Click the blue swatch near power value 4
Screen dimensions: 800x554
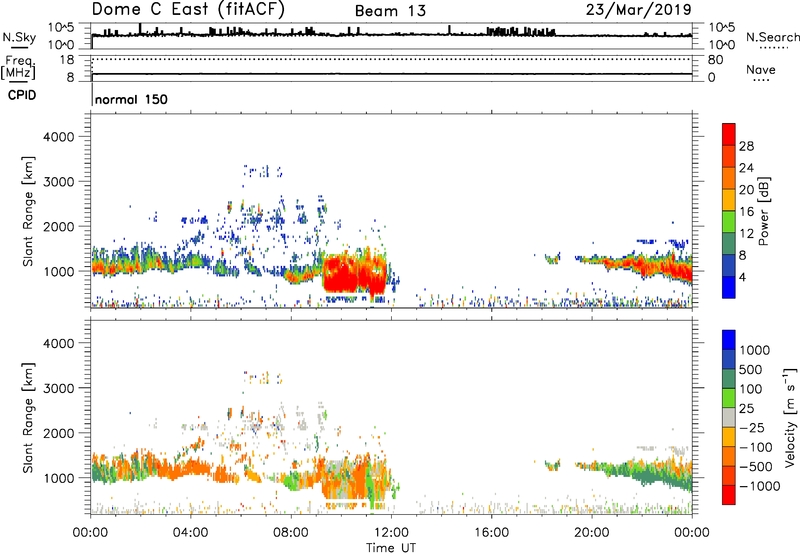pos(729,287)
